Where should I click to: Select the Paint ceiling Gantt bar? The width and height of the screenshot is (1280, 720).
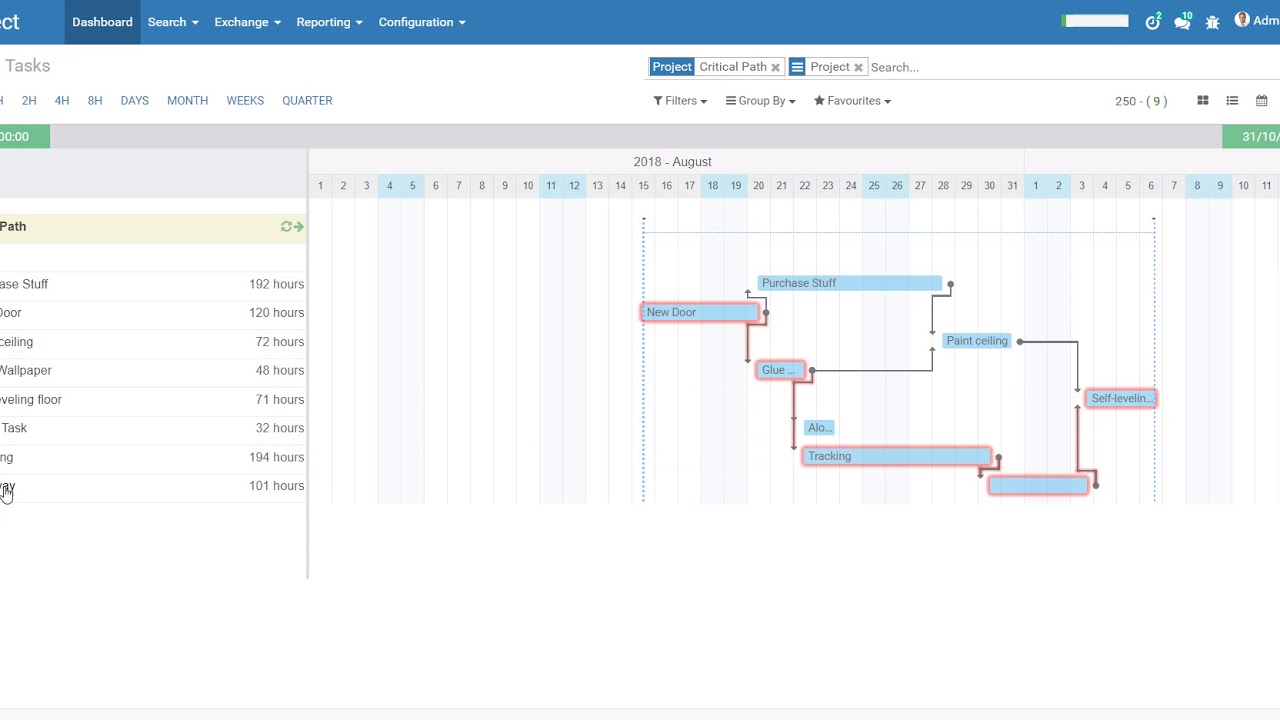point(977,341)
